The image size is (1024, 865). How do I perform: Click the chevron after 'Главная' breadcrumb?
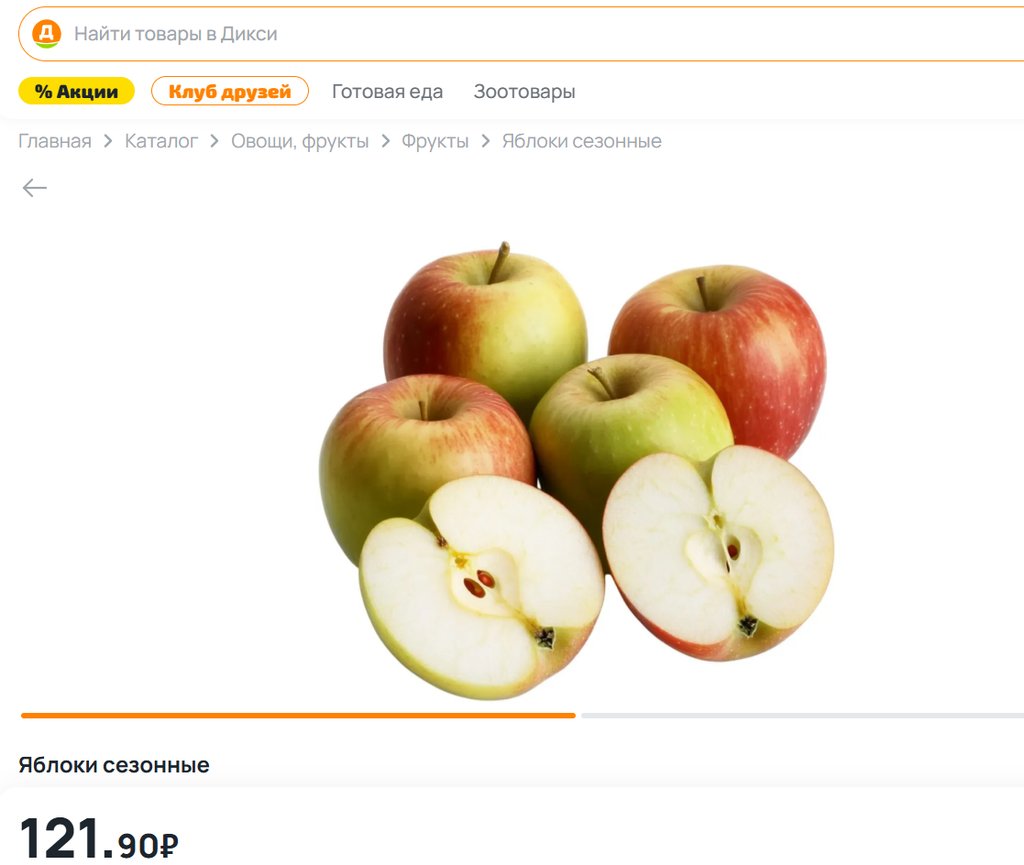(x=108, y=141)
